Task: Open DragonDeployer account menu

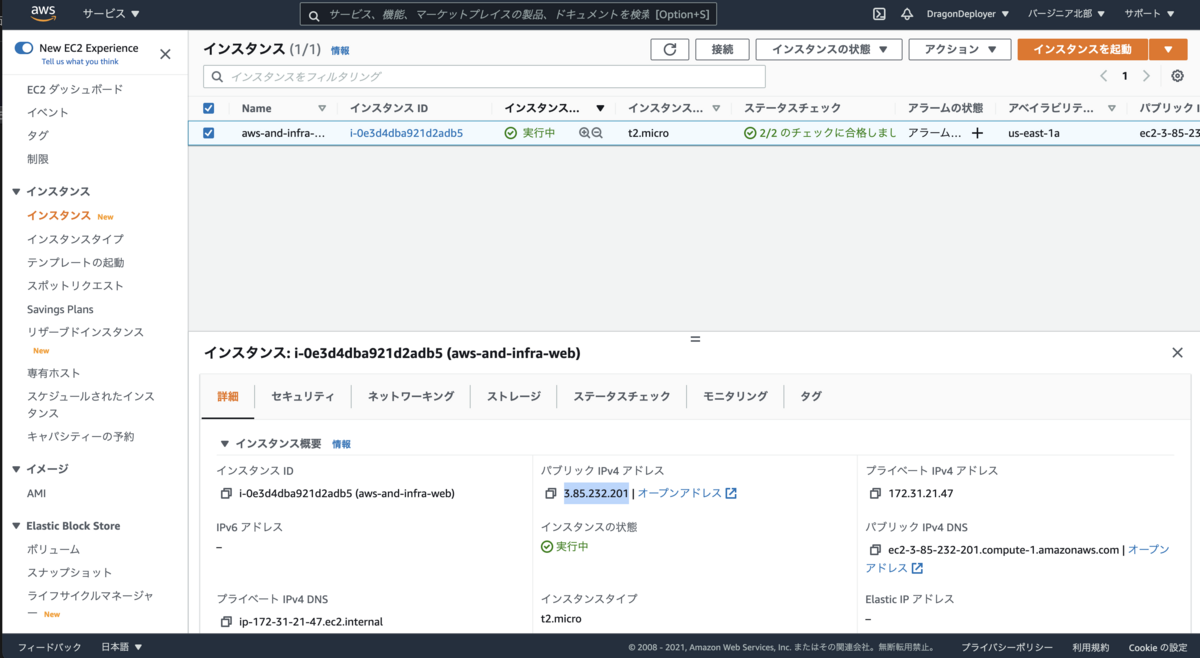Action: pos(970,14)
